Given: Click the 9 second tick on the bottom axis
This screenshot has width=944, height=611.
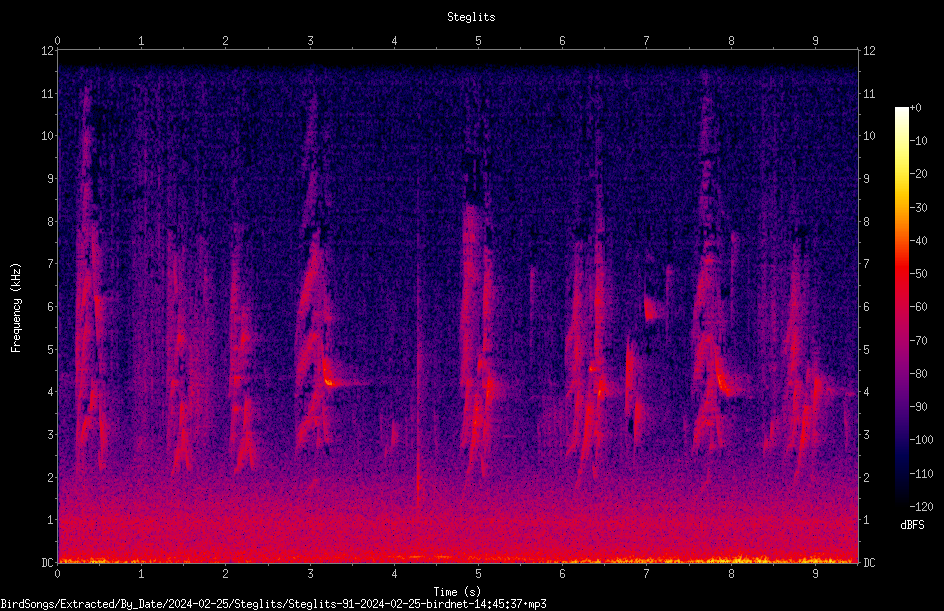Looking at the screenshot, I should [x=815, y=574].
